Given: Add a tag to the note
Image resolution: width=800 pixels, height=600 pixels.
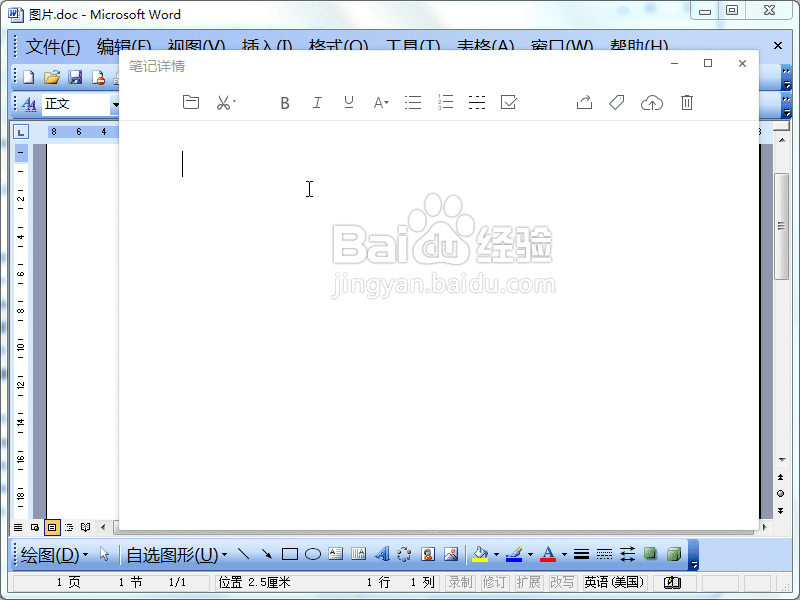Looking at the screenshot, I should tap(616, 103).
